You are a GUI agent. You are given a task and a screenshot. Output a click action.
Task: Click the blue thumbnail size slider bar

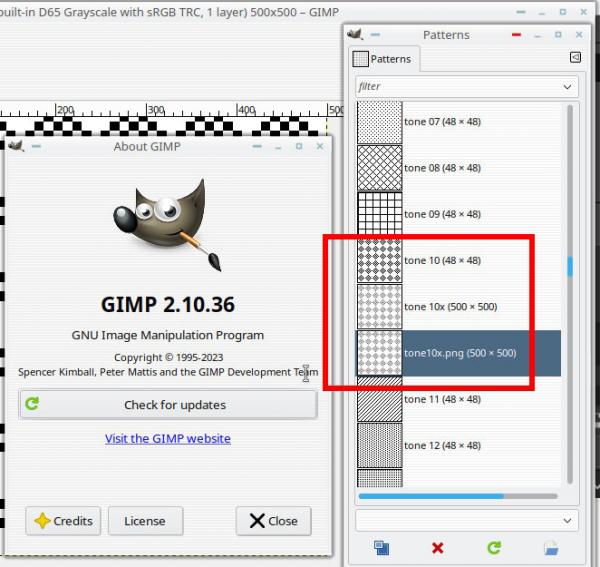click(x=458, y=496)
